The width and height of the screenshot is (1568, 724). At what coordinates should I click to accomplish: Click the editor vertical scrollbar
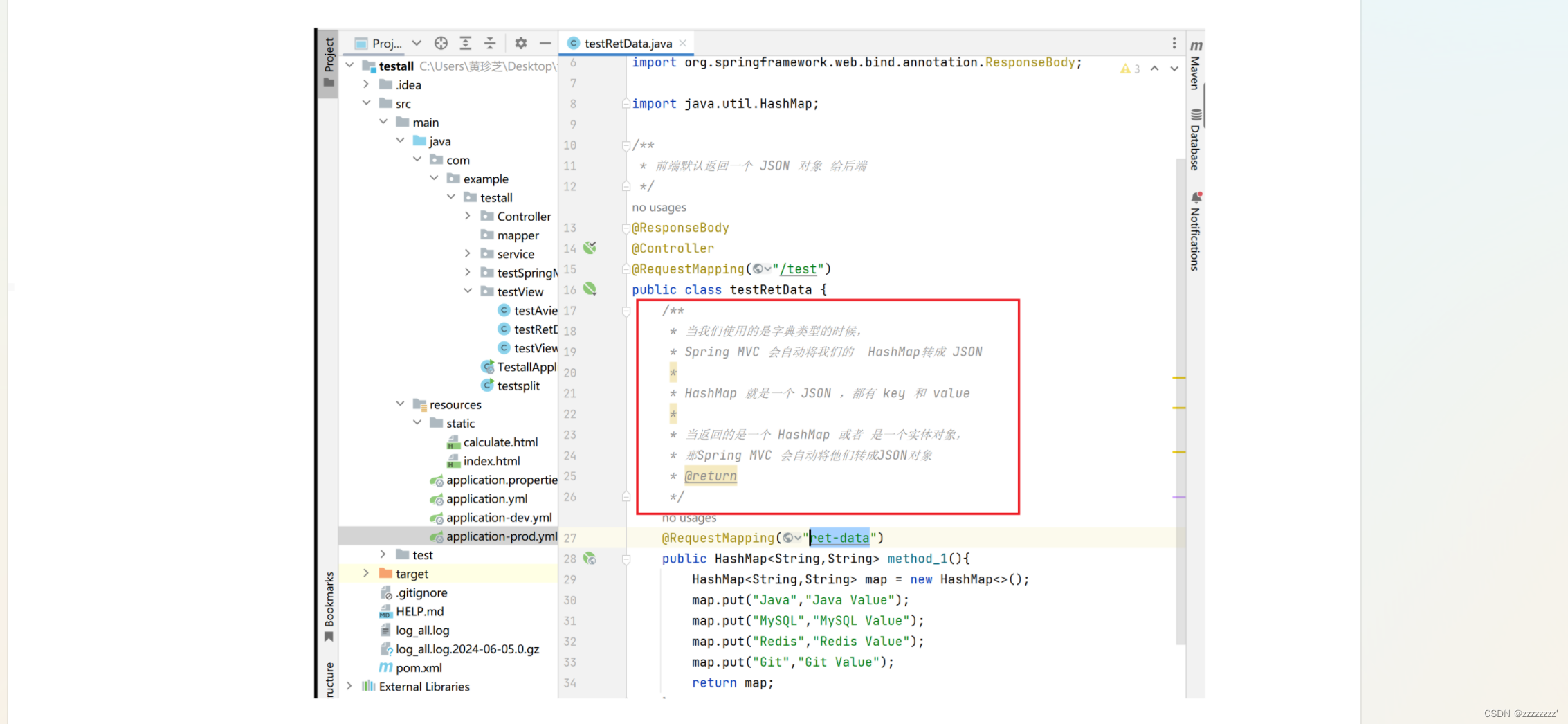click(1180, 401)
